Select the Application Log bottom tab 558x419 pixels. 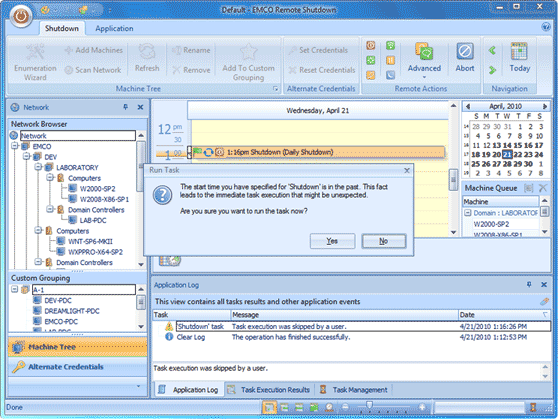click(x=189, y=390)
